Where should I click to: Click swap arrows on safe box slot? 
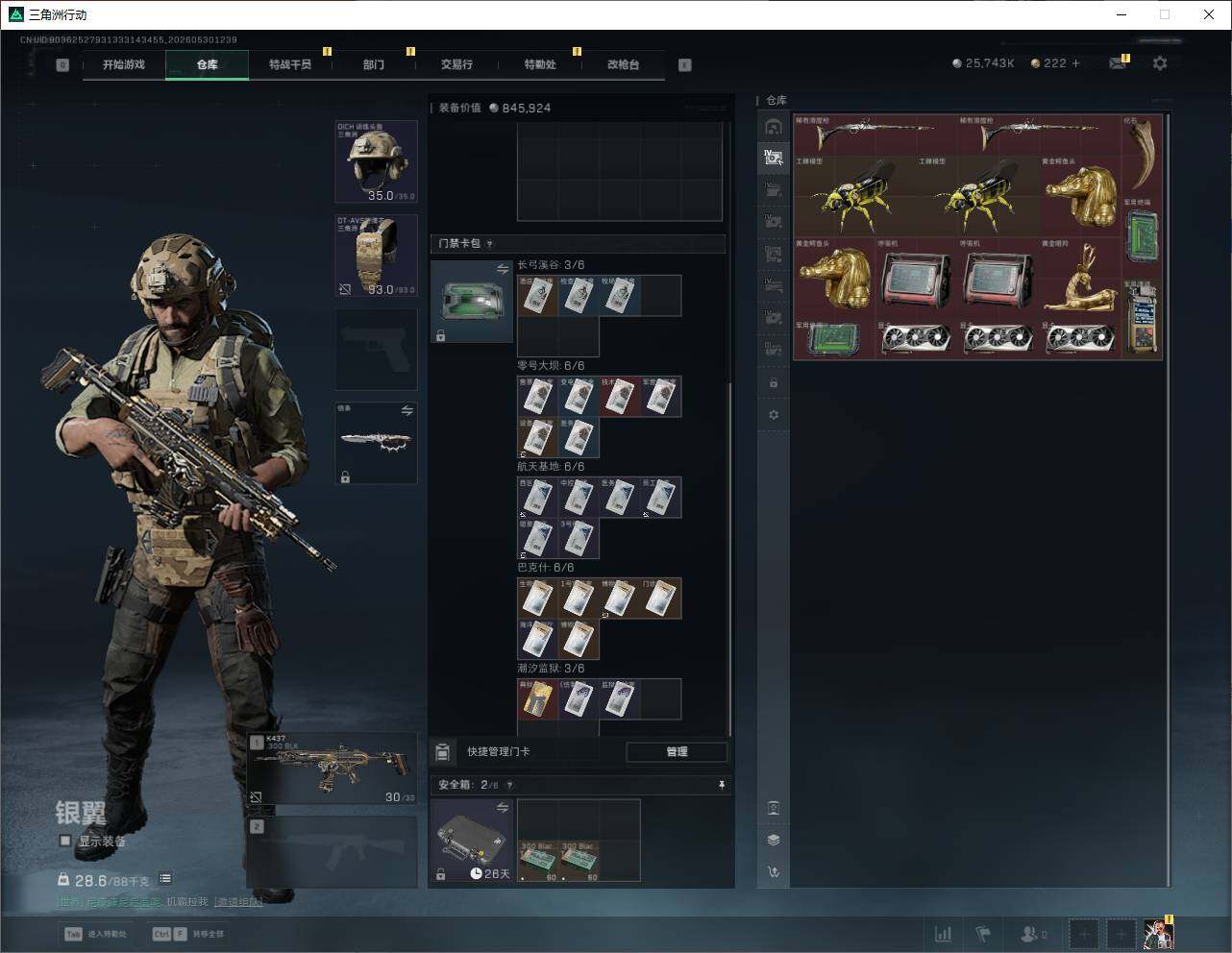pos(502,808)
